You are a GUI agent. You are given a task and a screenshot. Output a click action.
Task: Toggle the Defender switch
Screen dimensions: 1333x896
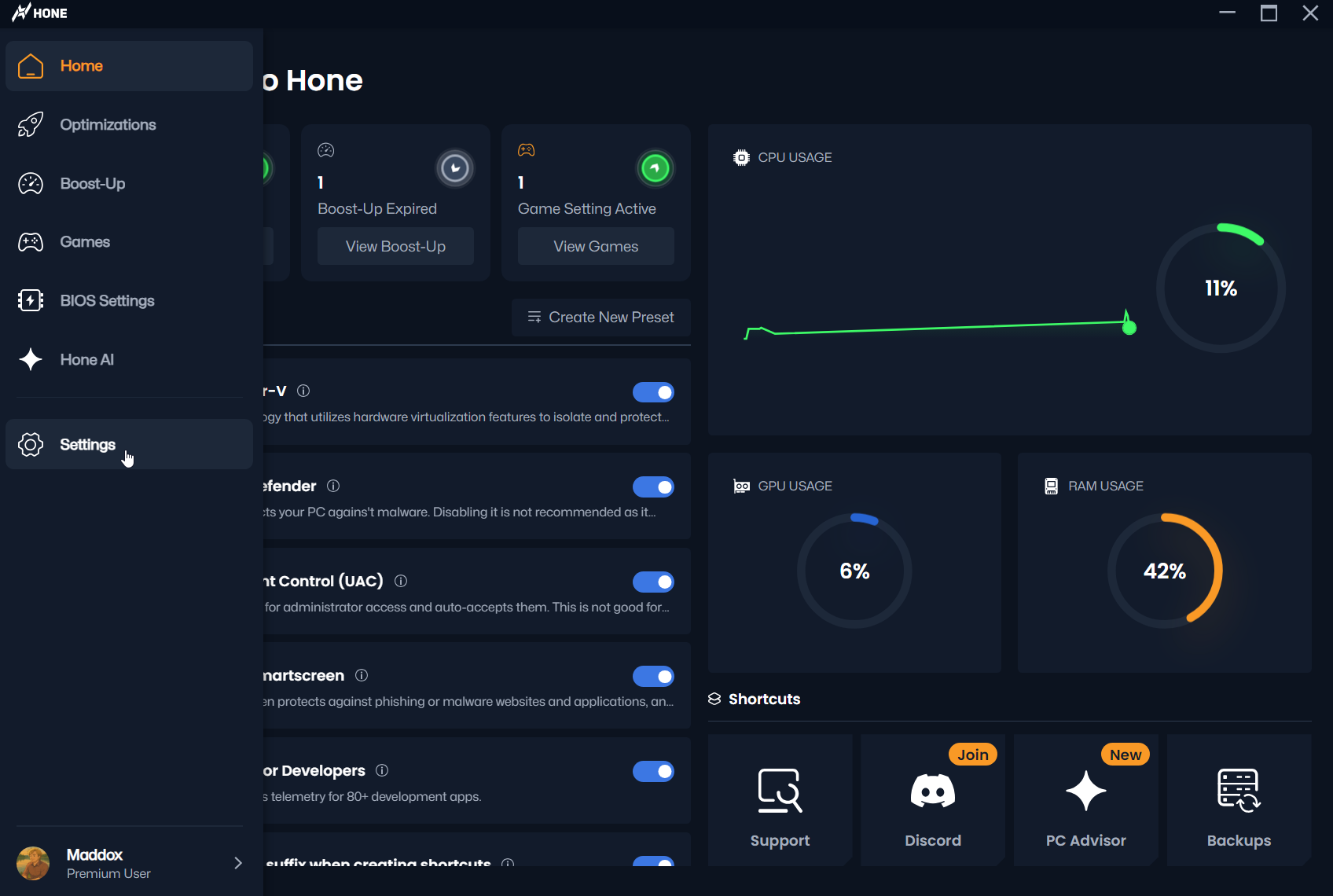[x=653, y=487]
